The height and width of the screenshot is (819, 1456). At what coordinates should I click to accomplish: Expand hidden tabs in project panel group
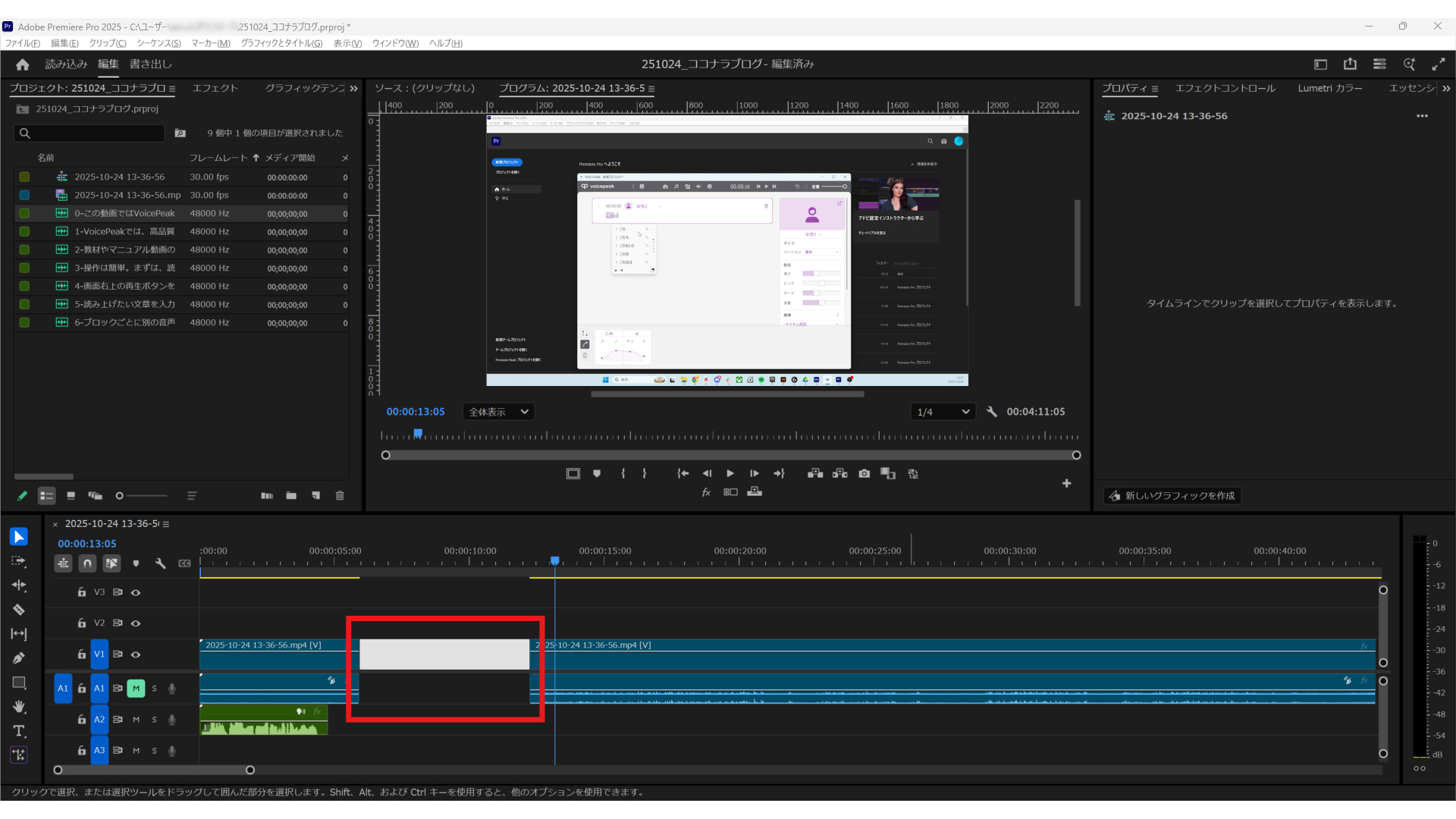pyautogui.click(x=353, y=89)
